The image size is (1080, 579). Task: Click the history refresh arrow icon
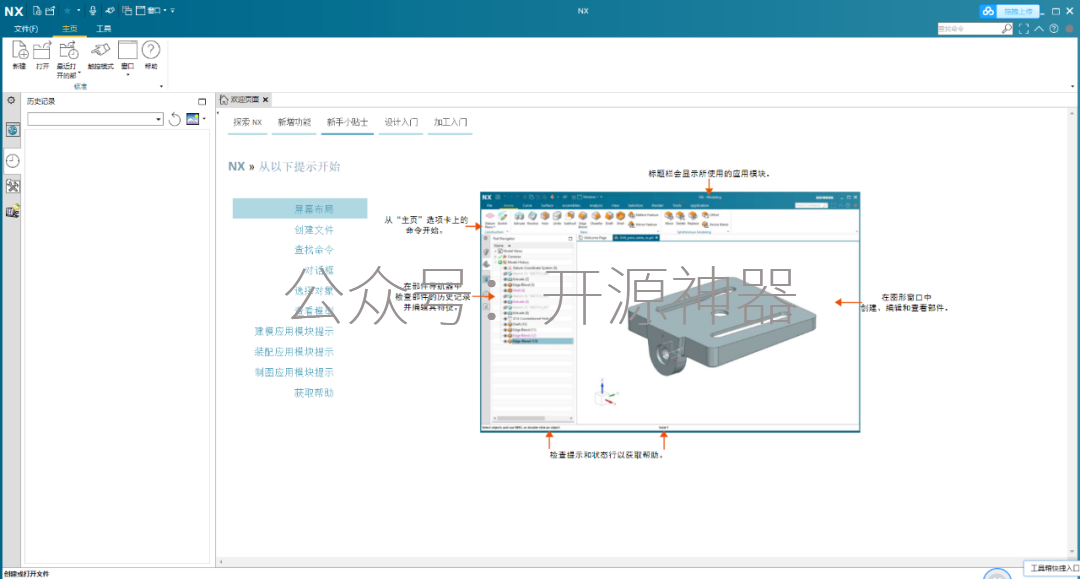[x=175, y=119]
